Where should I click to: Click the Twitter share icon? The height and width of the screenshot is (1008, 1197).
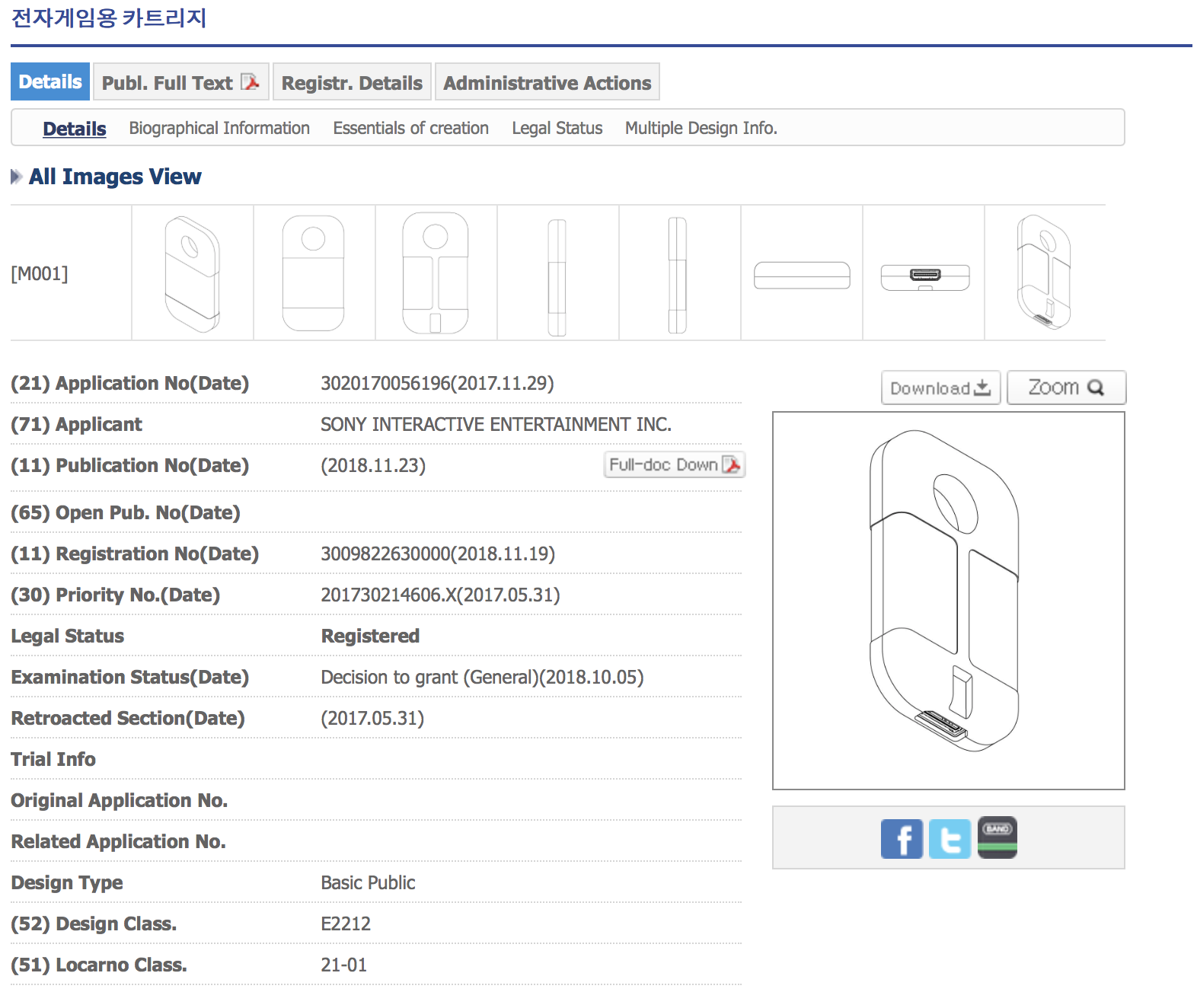click(950, 839)
